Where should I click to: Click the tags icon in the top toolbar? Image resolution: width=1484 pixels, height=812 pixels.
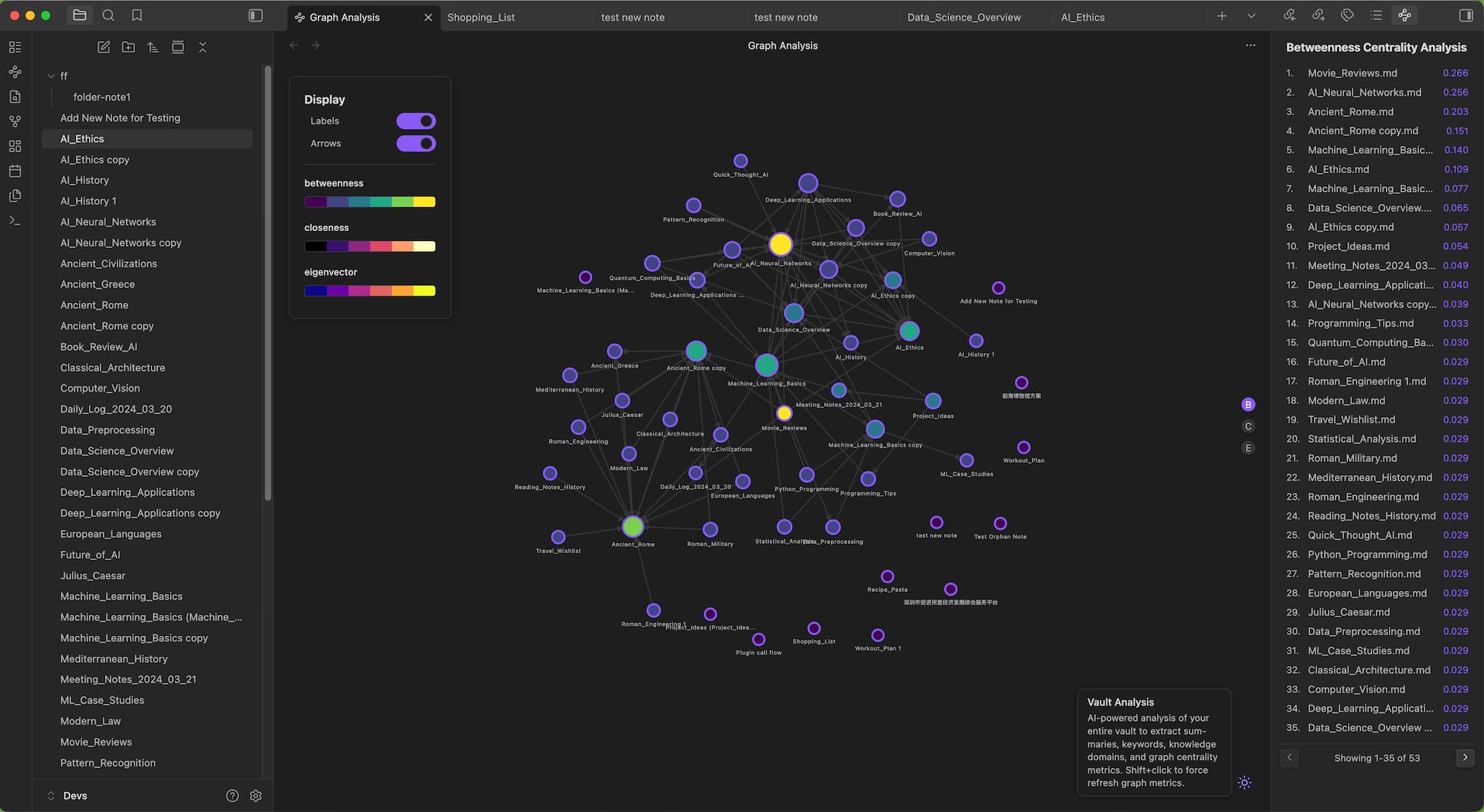click(1347, 15)
